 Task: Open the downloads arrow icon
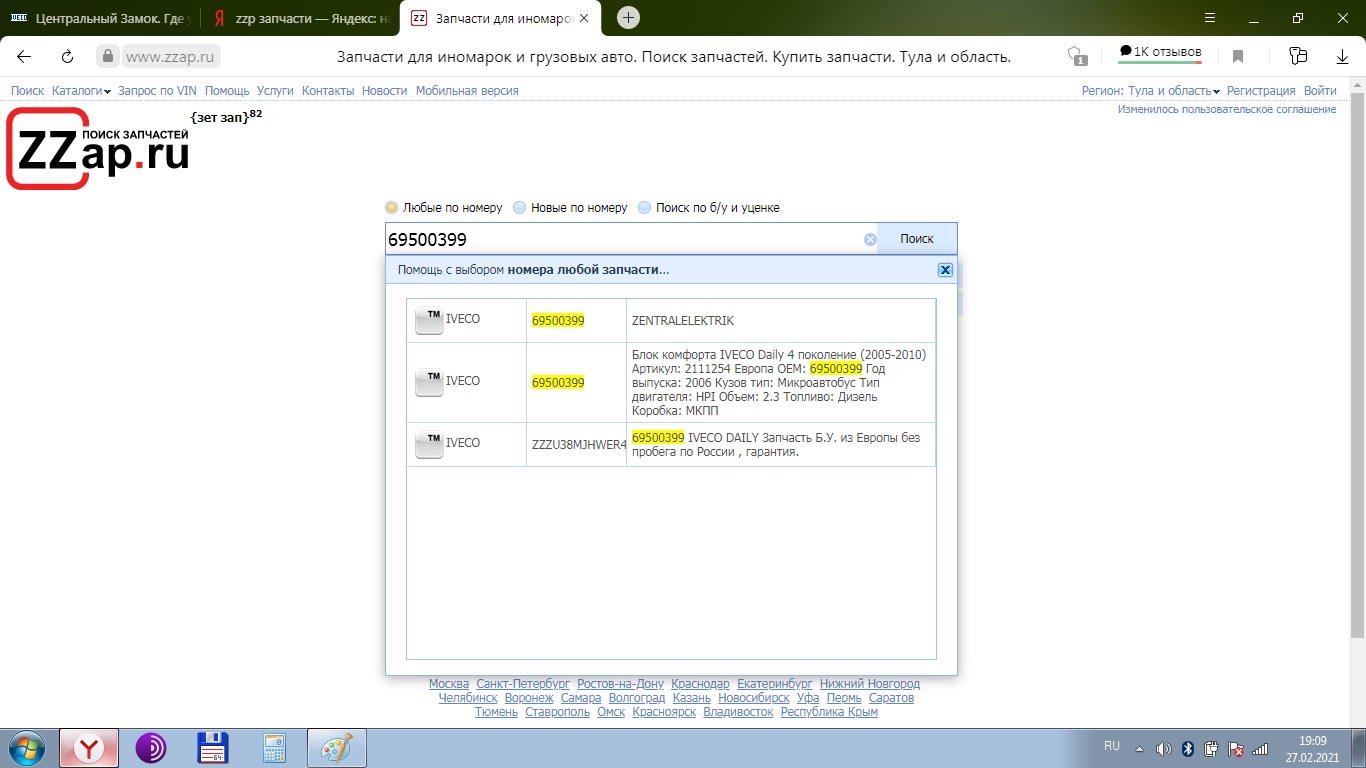click(1342, 57)
